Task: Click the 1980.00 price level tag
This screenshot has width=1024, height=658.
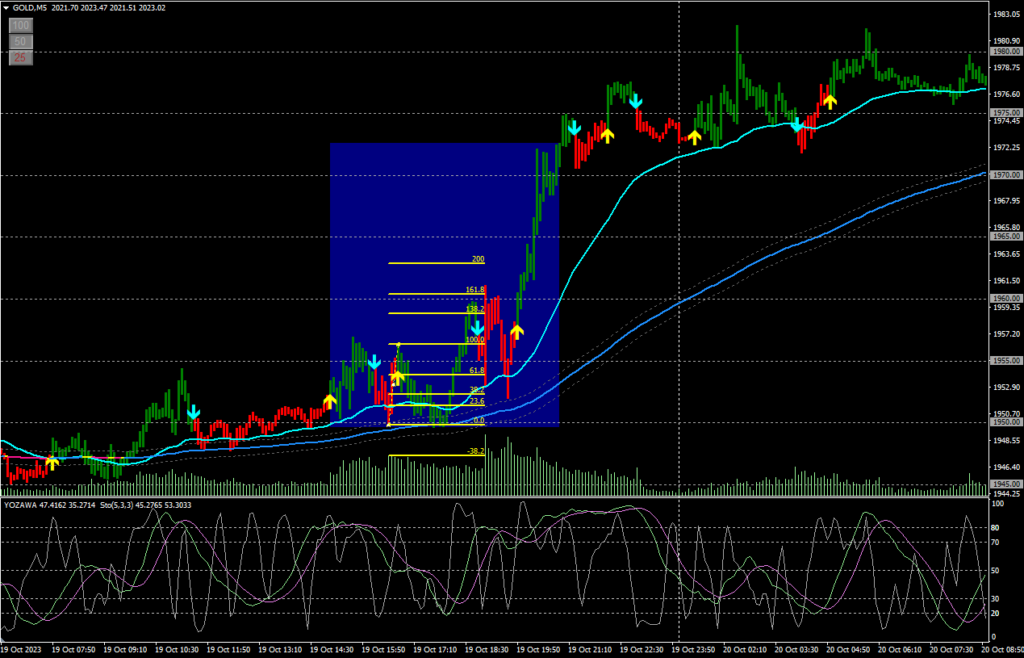Action: click(x=1006, y=52)
